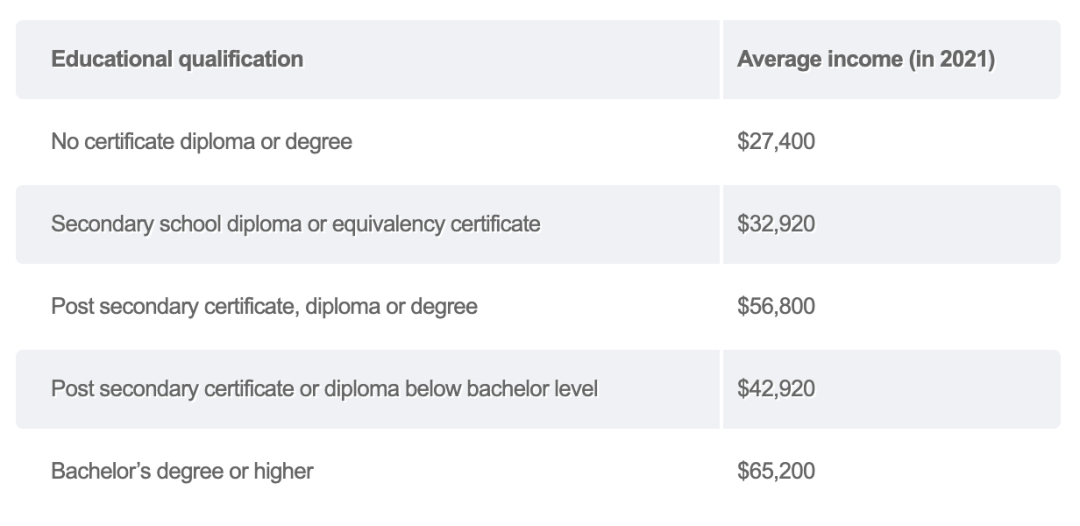Click the $65,200 income value
The width and height of the screenshot is (1080, 526).
click(x=776, y=471)
